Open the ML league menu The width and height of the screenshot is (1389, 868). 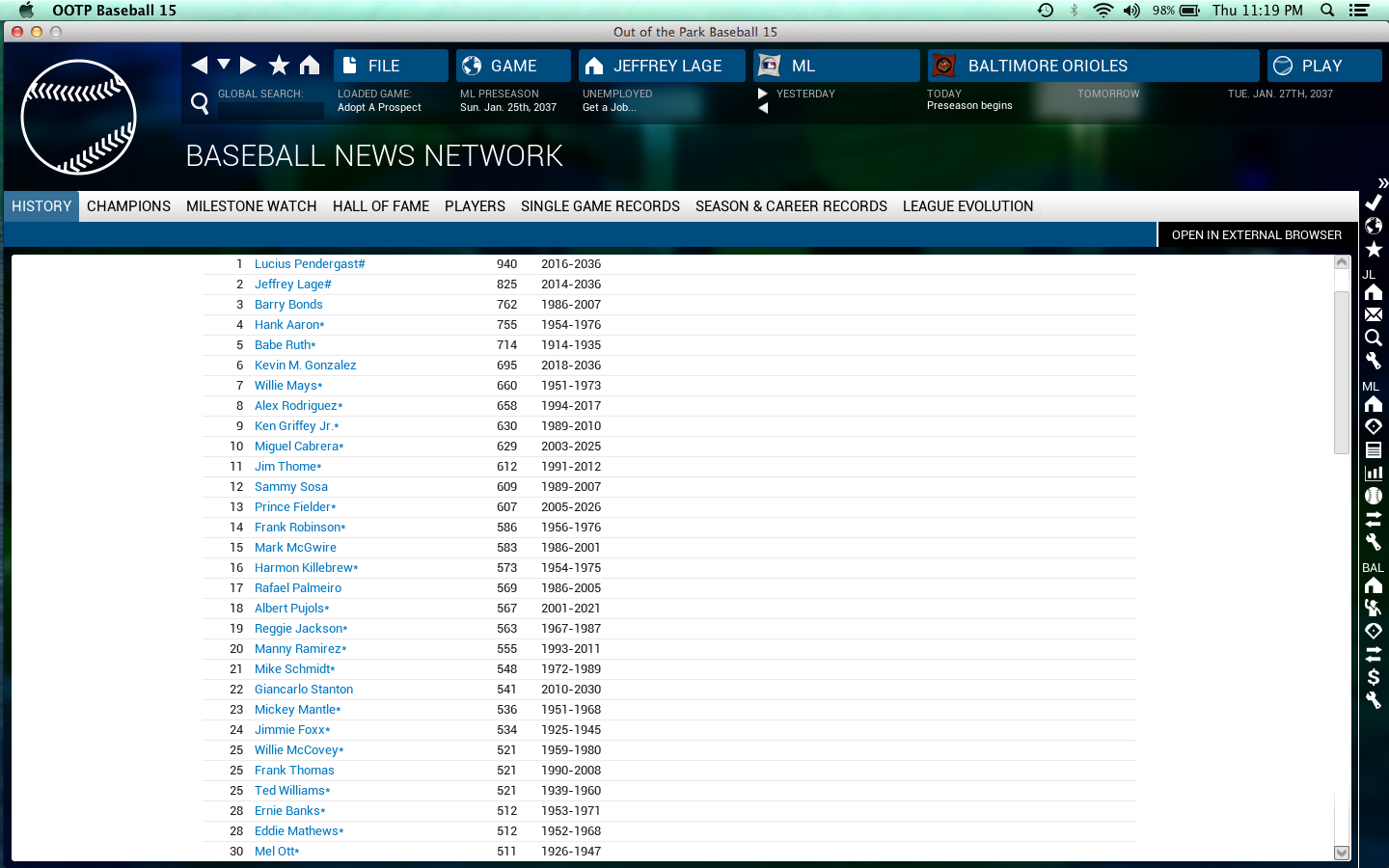836,66
